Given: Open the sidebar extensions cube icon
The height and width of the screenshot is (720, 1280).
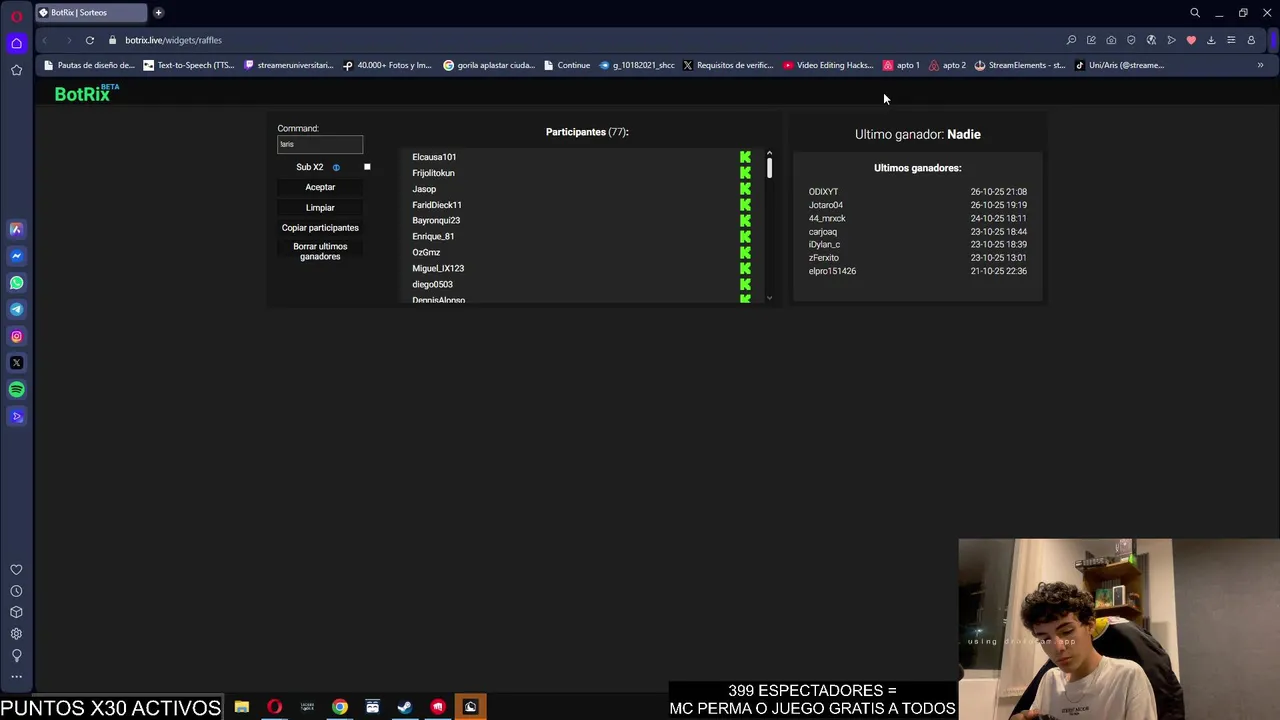Looking at the screenshot, I should [16, 612].
